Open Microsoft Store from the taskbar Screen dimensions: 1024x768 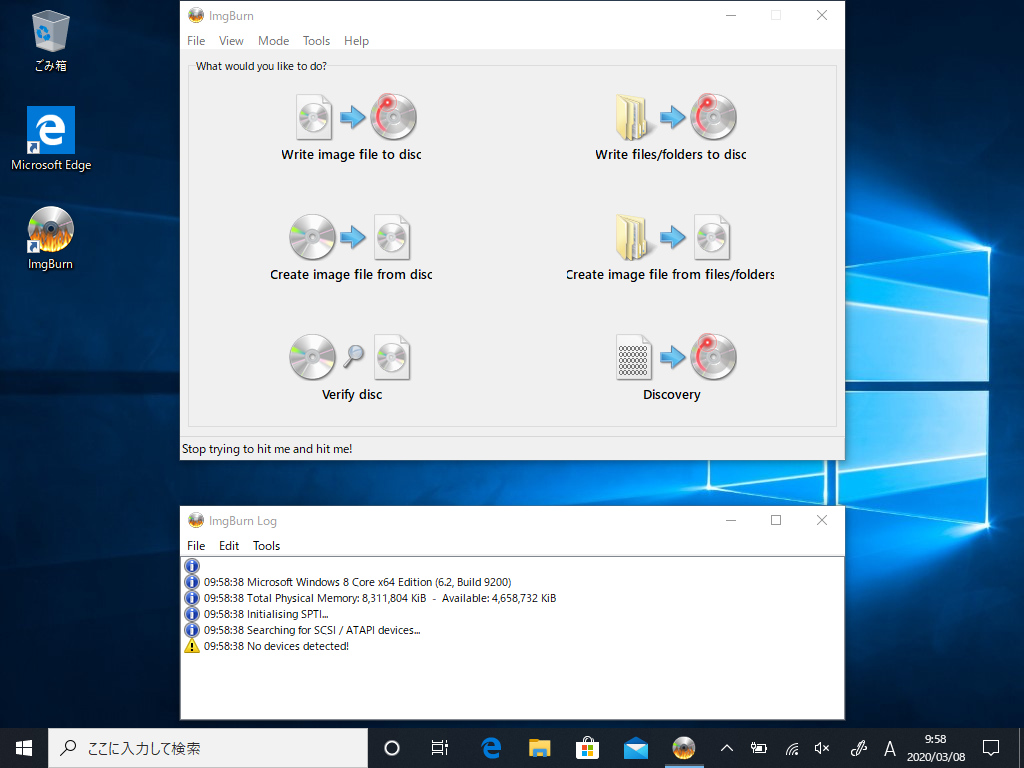click(x=587, y=747)
